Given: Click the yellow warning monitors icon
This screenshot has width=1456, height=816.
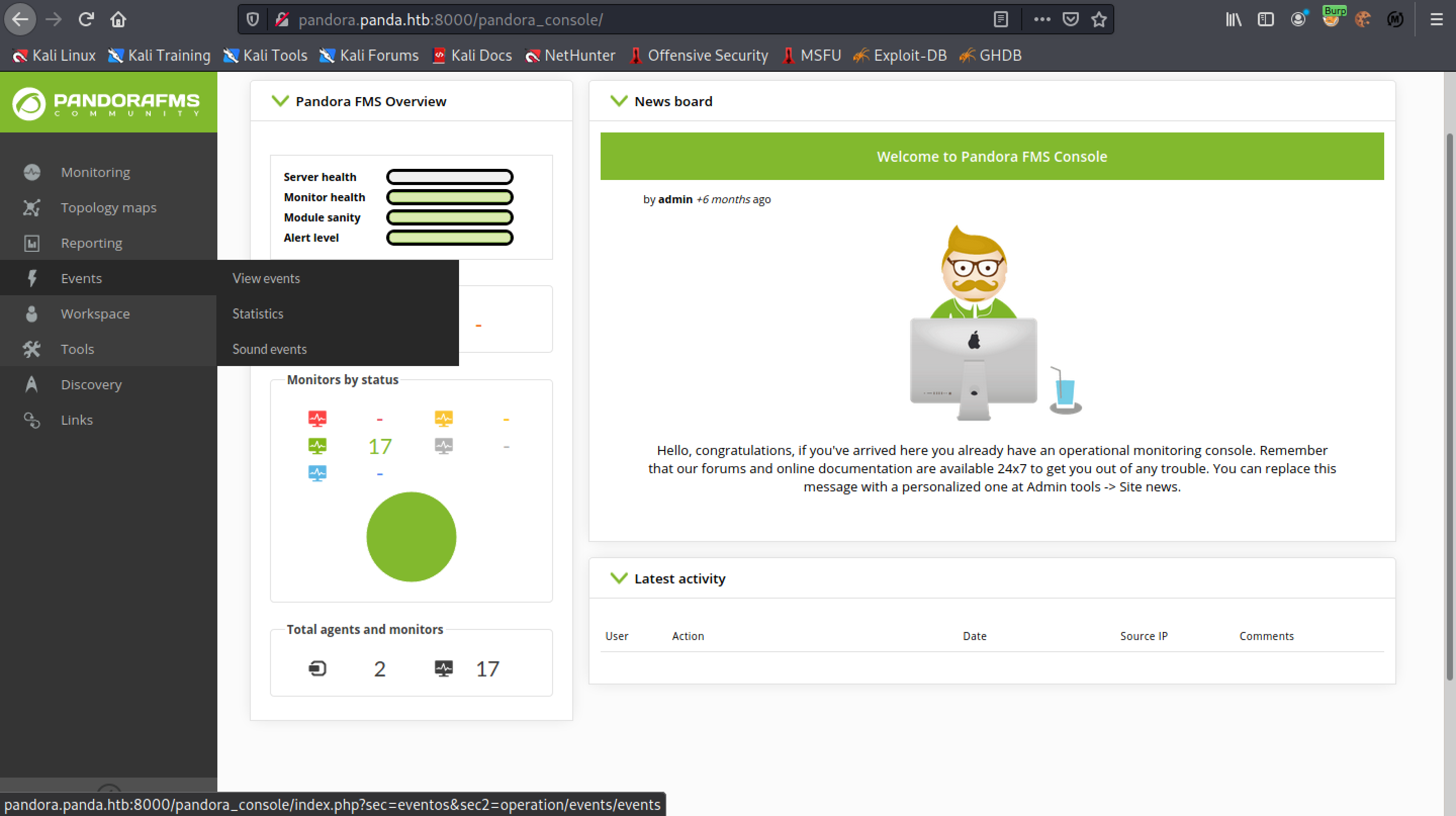Looking at the screenshot, I should 444,419.
